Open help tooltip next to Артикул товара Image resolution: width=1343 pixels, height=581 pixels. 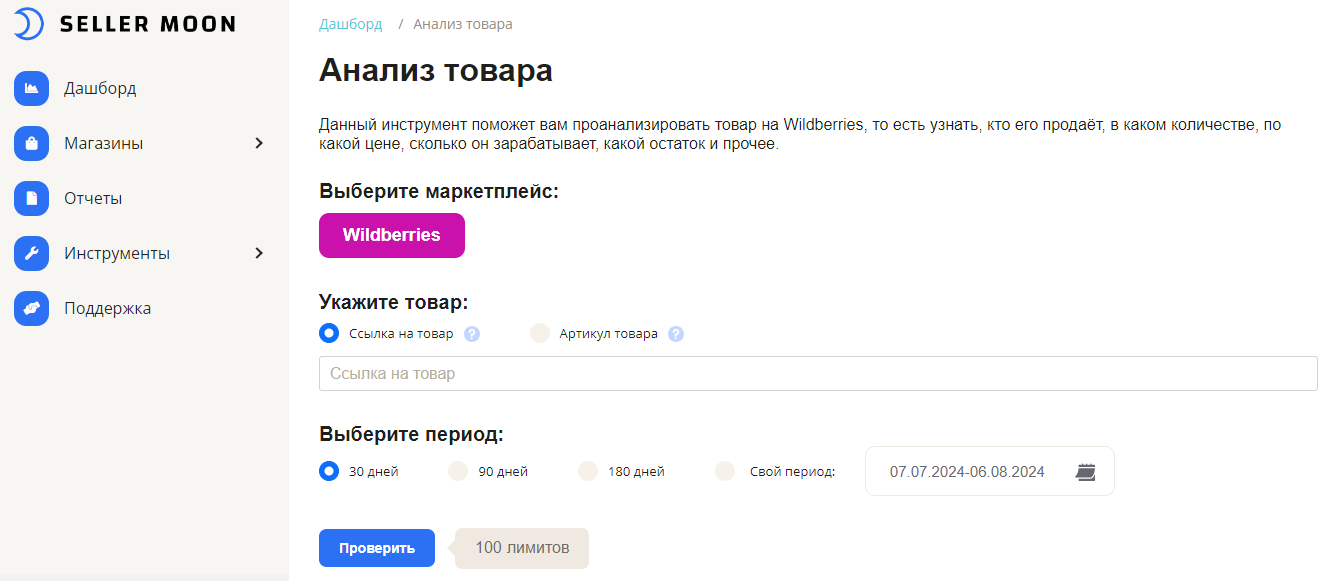(676, 334)
